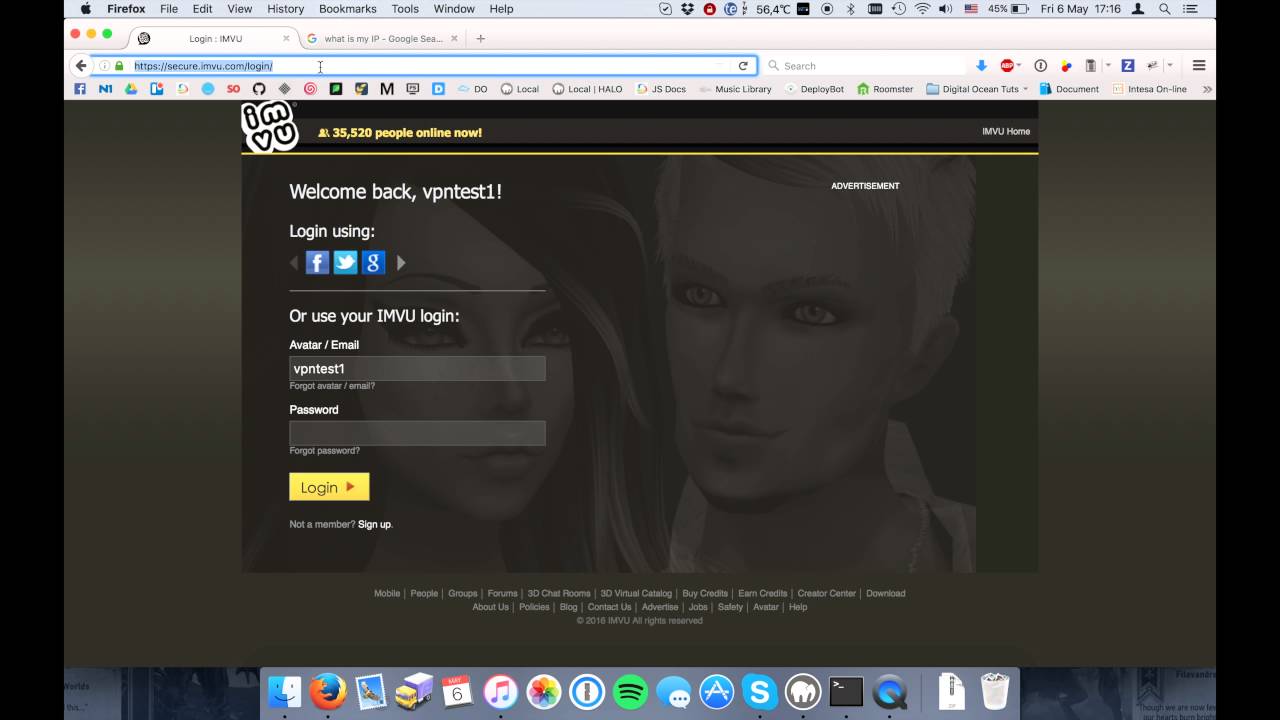The height and width of the screenshot is (720, 1280).
Task: Switch to the what is my IP Google tab
Action: [382, 38]
